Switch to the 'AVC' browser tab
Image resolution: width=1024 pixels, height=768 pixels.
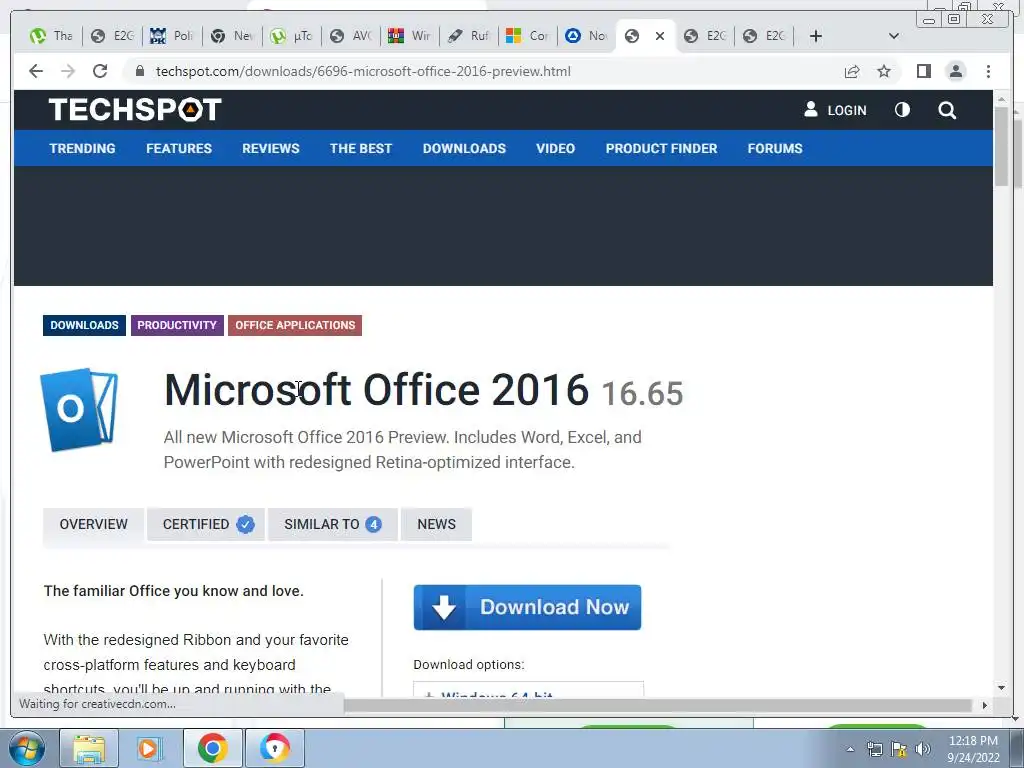(x=351, y=36)
